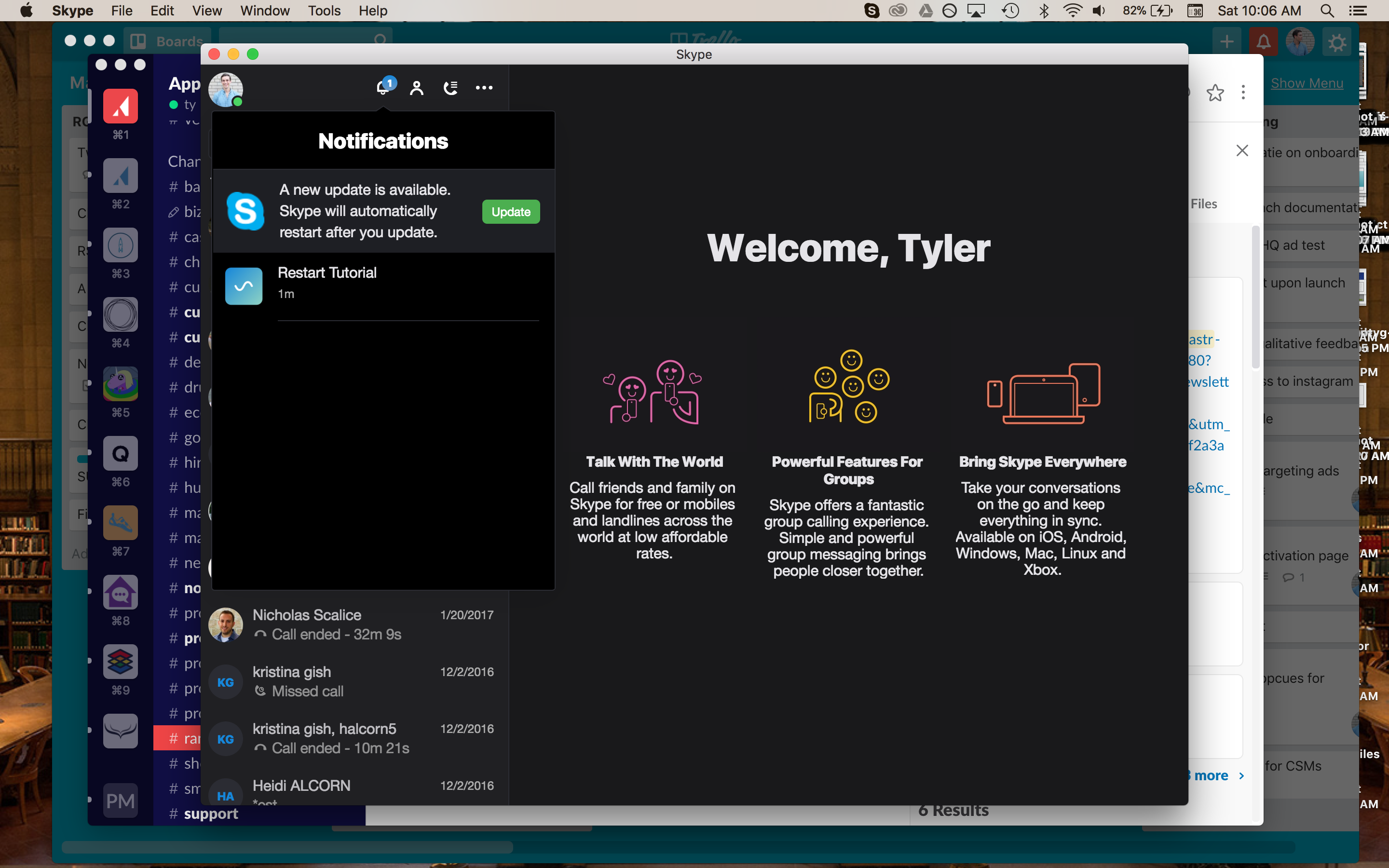This screenshot has width=1389, height=868.
Task: Open Spotlight search in menu bar
Action: click(1326, 10)
